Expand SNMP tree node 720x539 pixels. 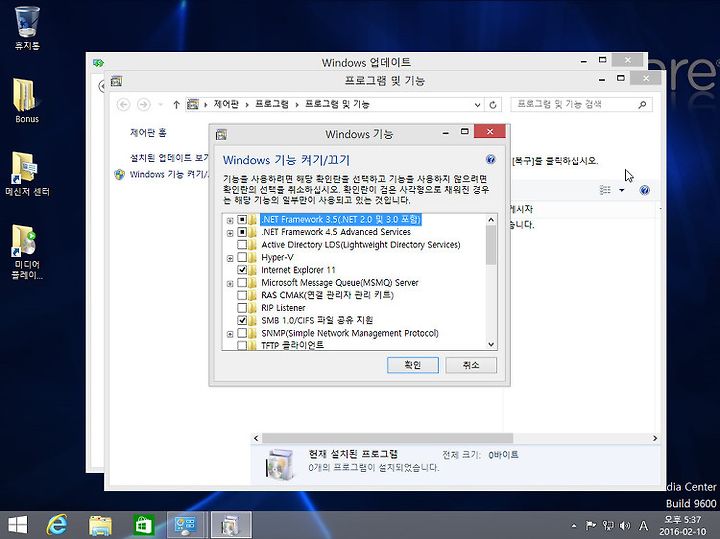coord(230,334)
